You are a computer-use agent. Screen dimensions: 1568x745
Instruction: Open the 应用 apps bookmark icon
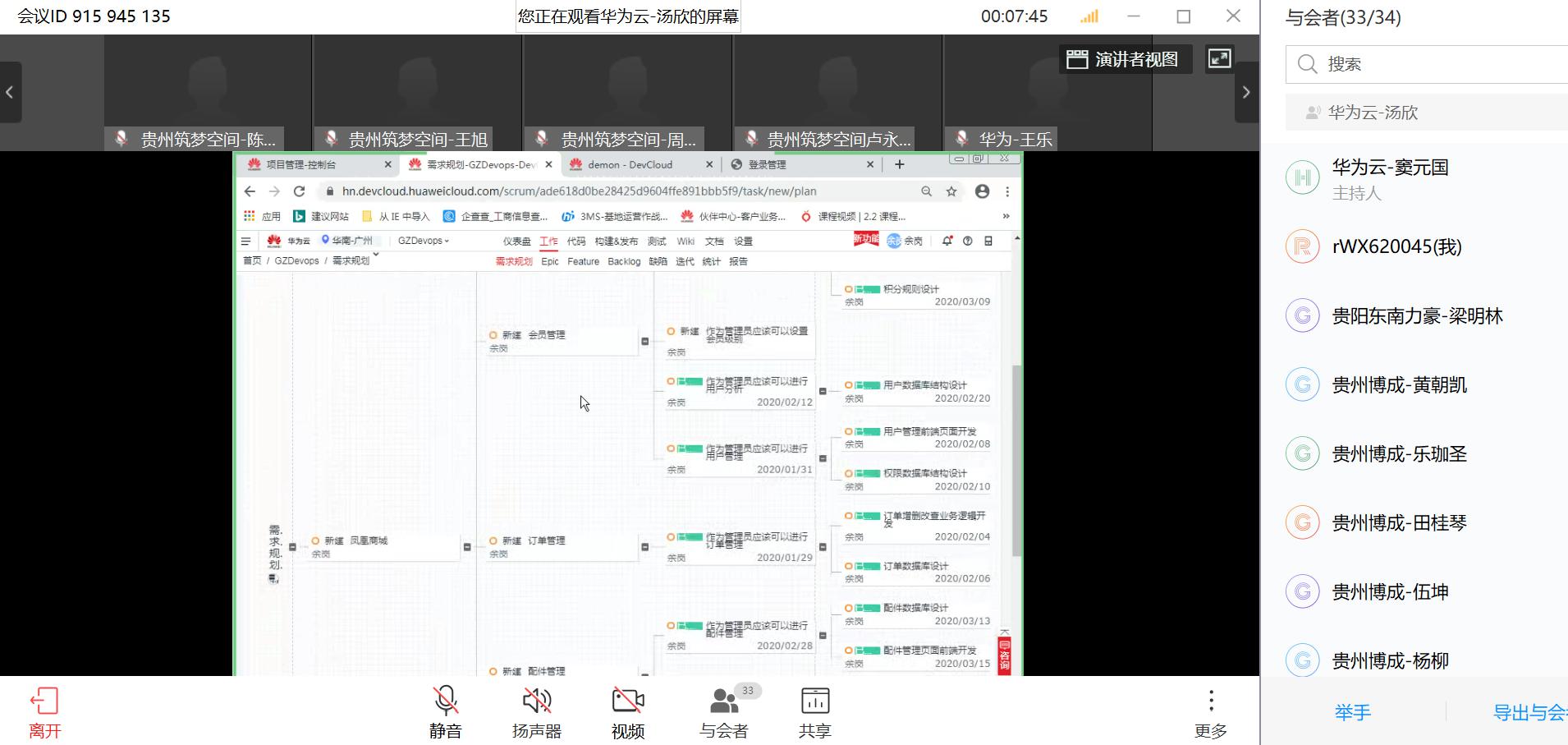click(x=250, y=216)
